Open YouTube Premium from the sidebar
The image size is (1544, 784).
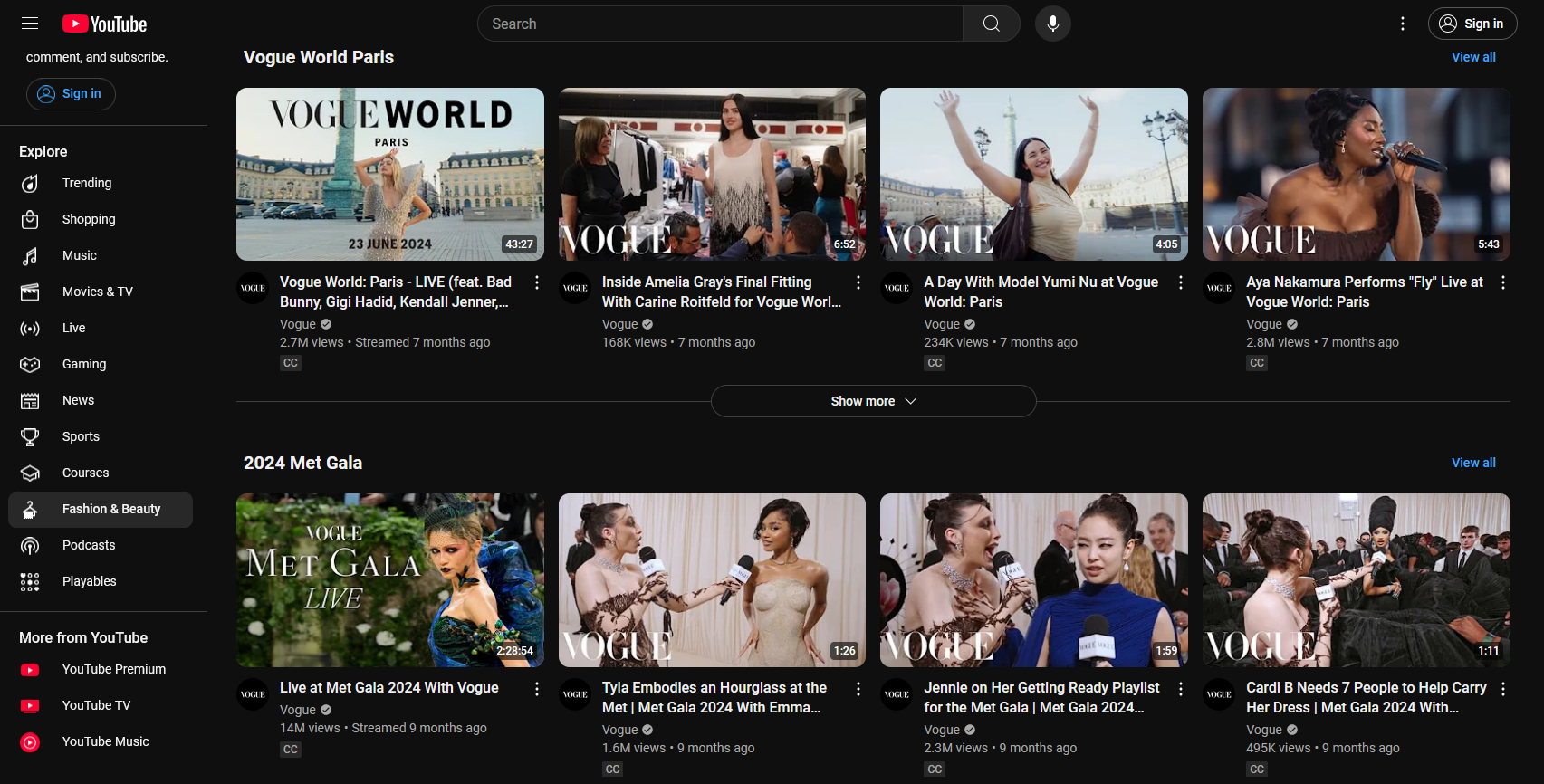[x=101, y=669]
